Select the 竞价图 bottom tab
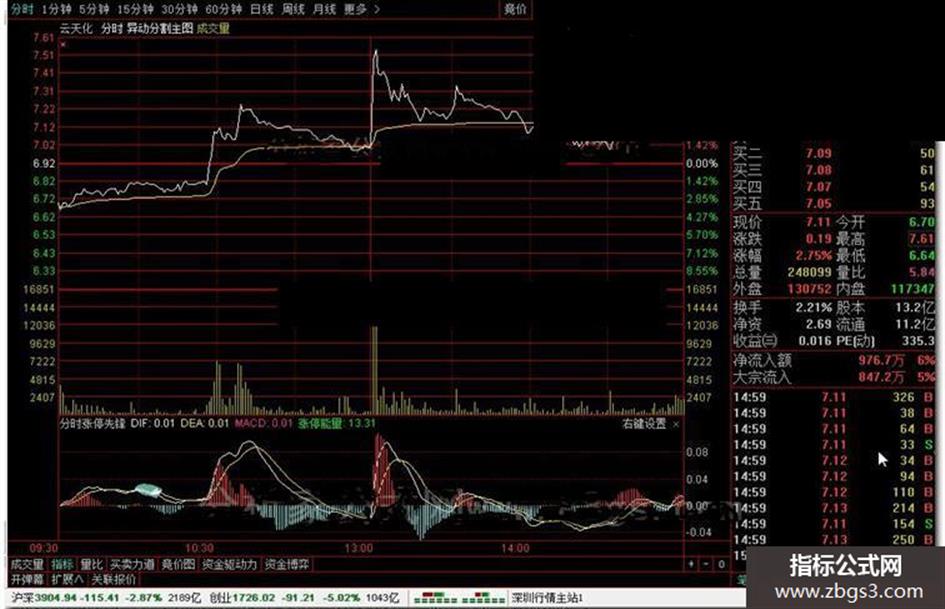Viewport: 945px width, 609px height. tap(178, 565)
